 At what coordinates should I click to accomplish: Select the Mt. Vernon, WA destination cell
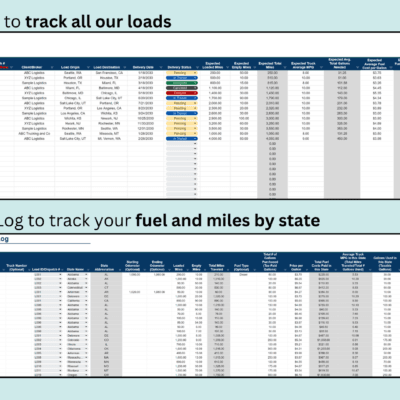click(109, 139)
